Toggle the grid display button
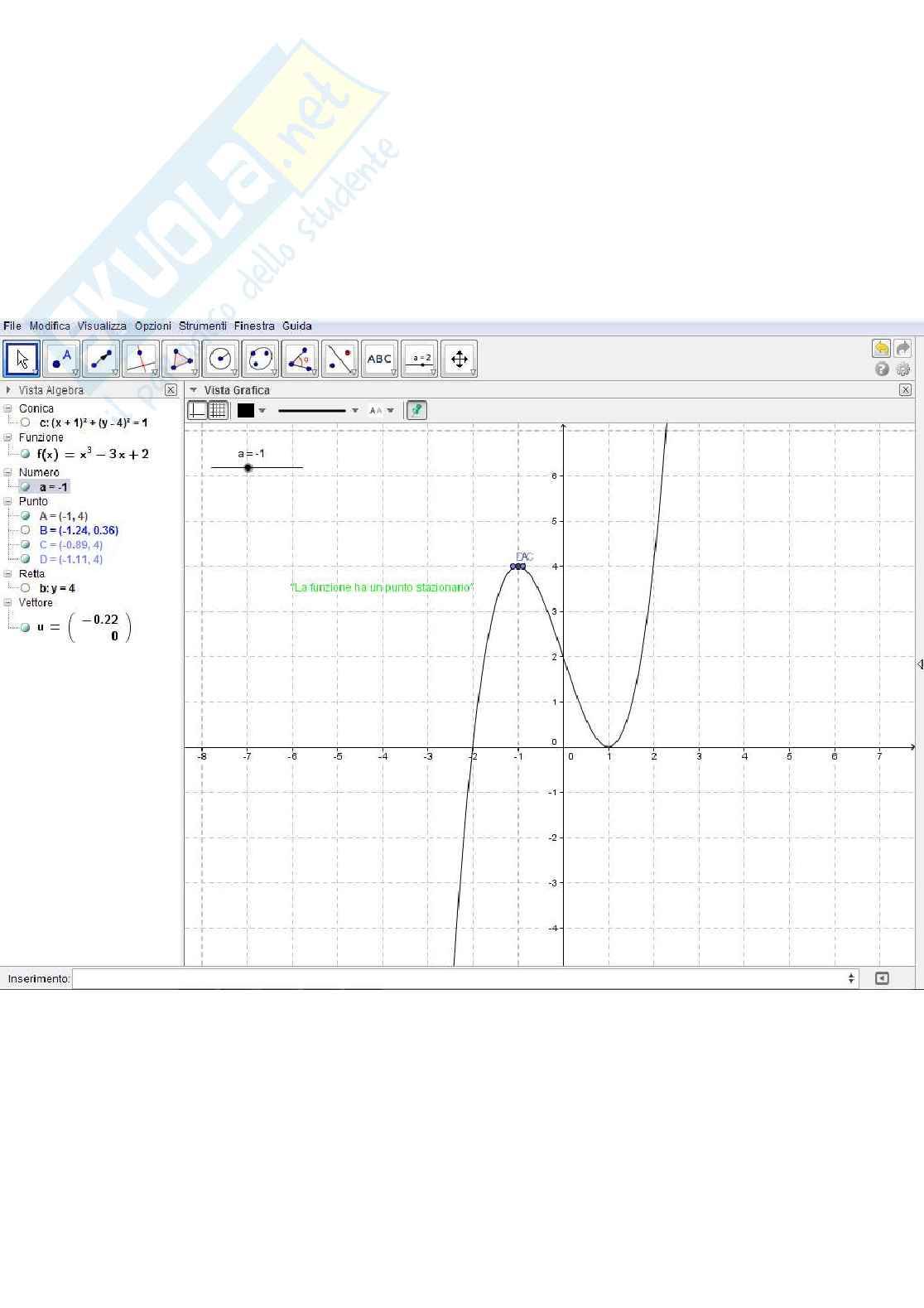Image resolution: width=924 pixels, height=1308 pixels. tap(218, 410)
